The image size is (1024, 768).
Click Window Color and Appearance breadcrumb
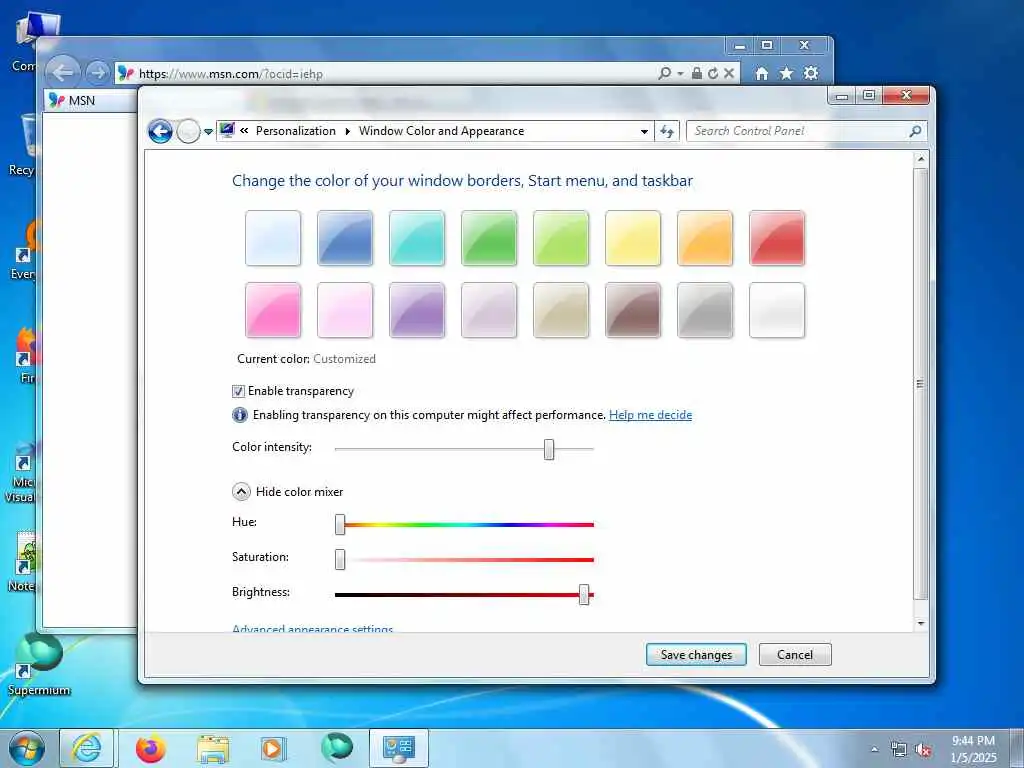tap(441, 131)
